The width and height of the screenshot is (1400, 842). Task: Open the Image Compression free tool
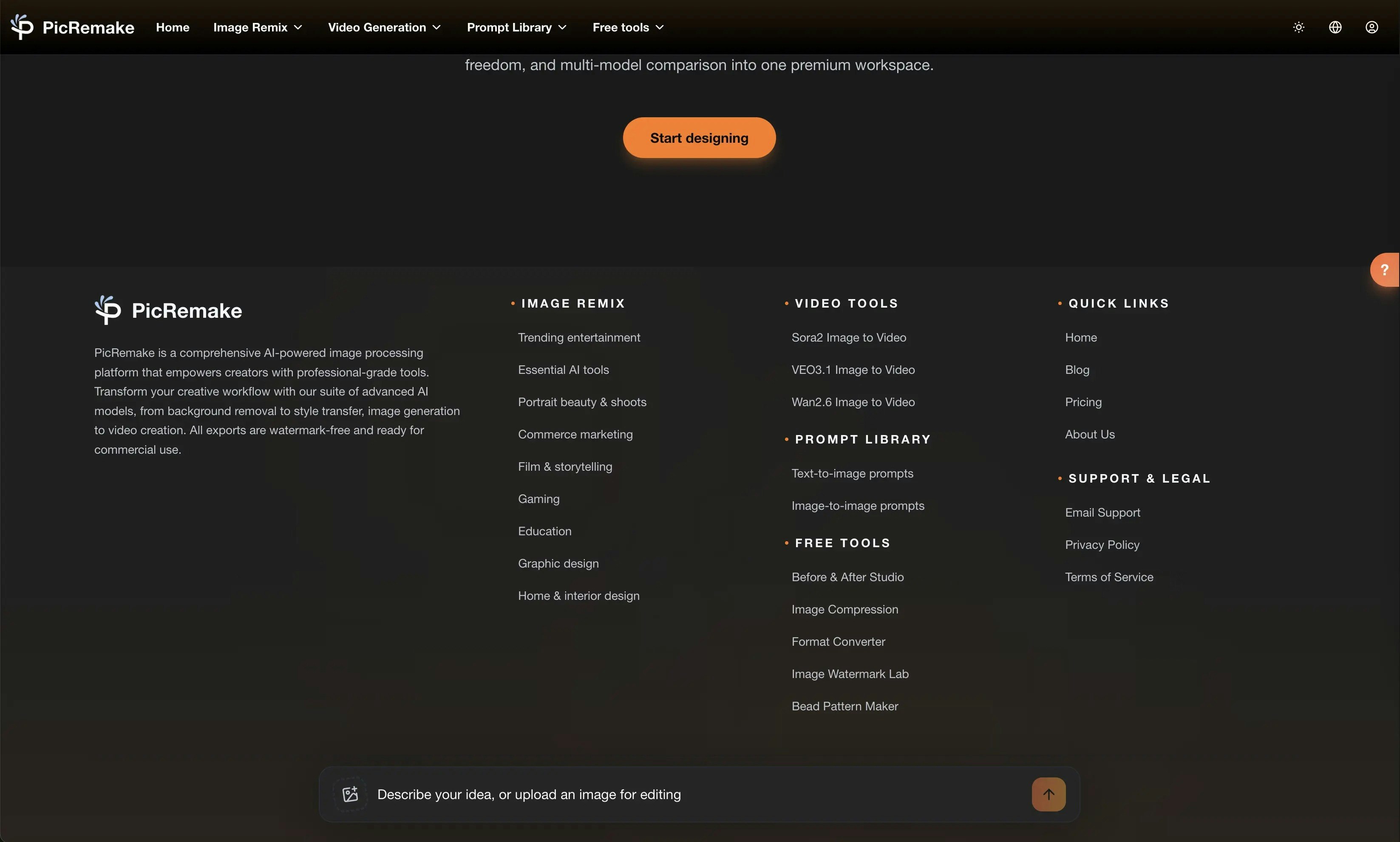(x=845, y=609)
